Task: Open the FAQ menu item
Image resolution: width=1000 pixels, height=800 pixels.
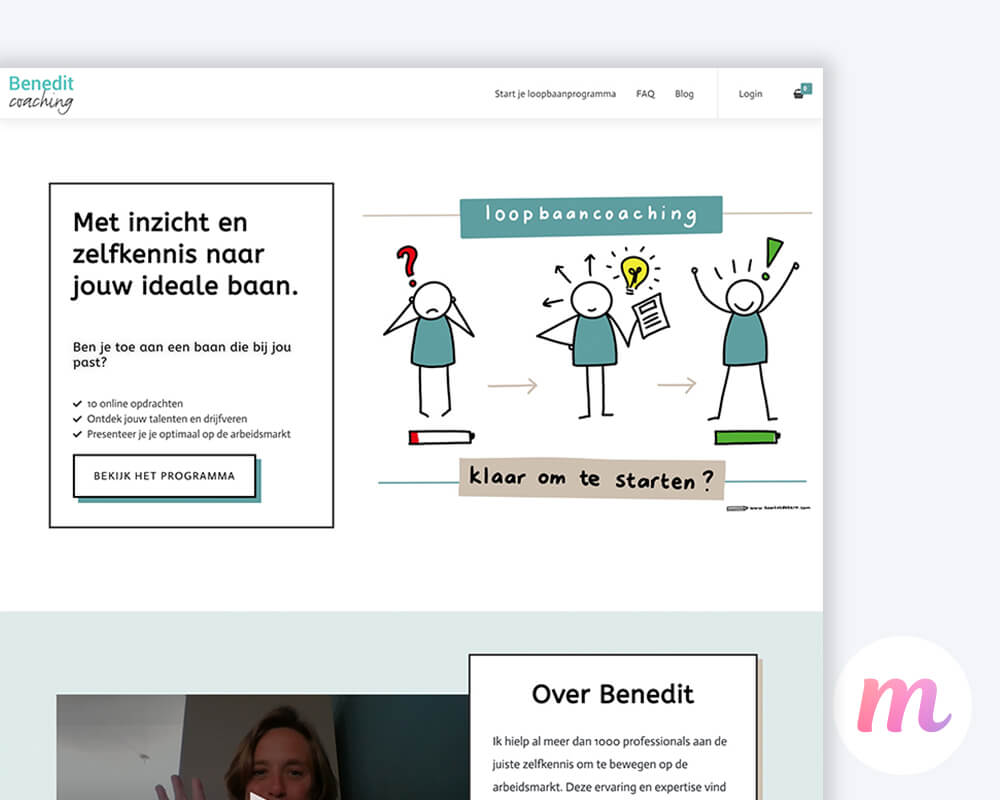Action: tap(645, 94)
